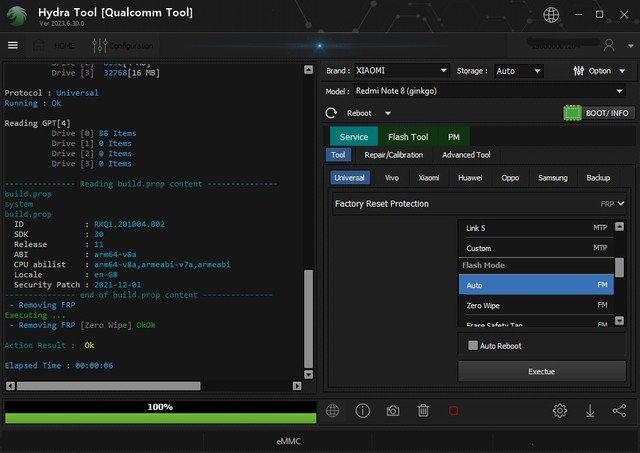
Task: Take a screenshot with camera icon
Action: click(x=393, y=411)
